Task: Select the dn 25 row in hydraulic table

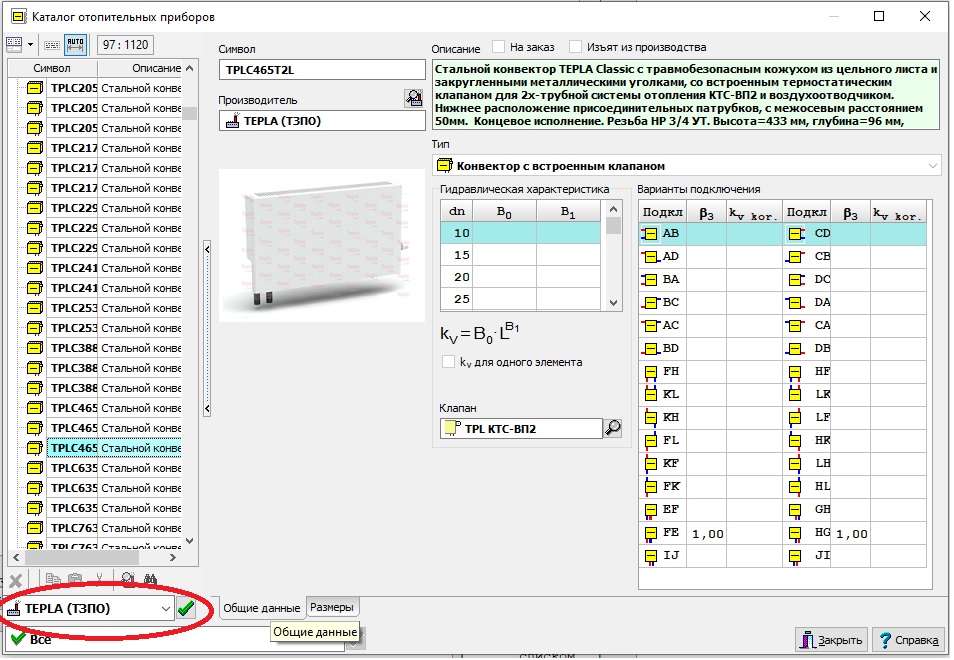Action: pyautogui.click(x=520, y=299)
